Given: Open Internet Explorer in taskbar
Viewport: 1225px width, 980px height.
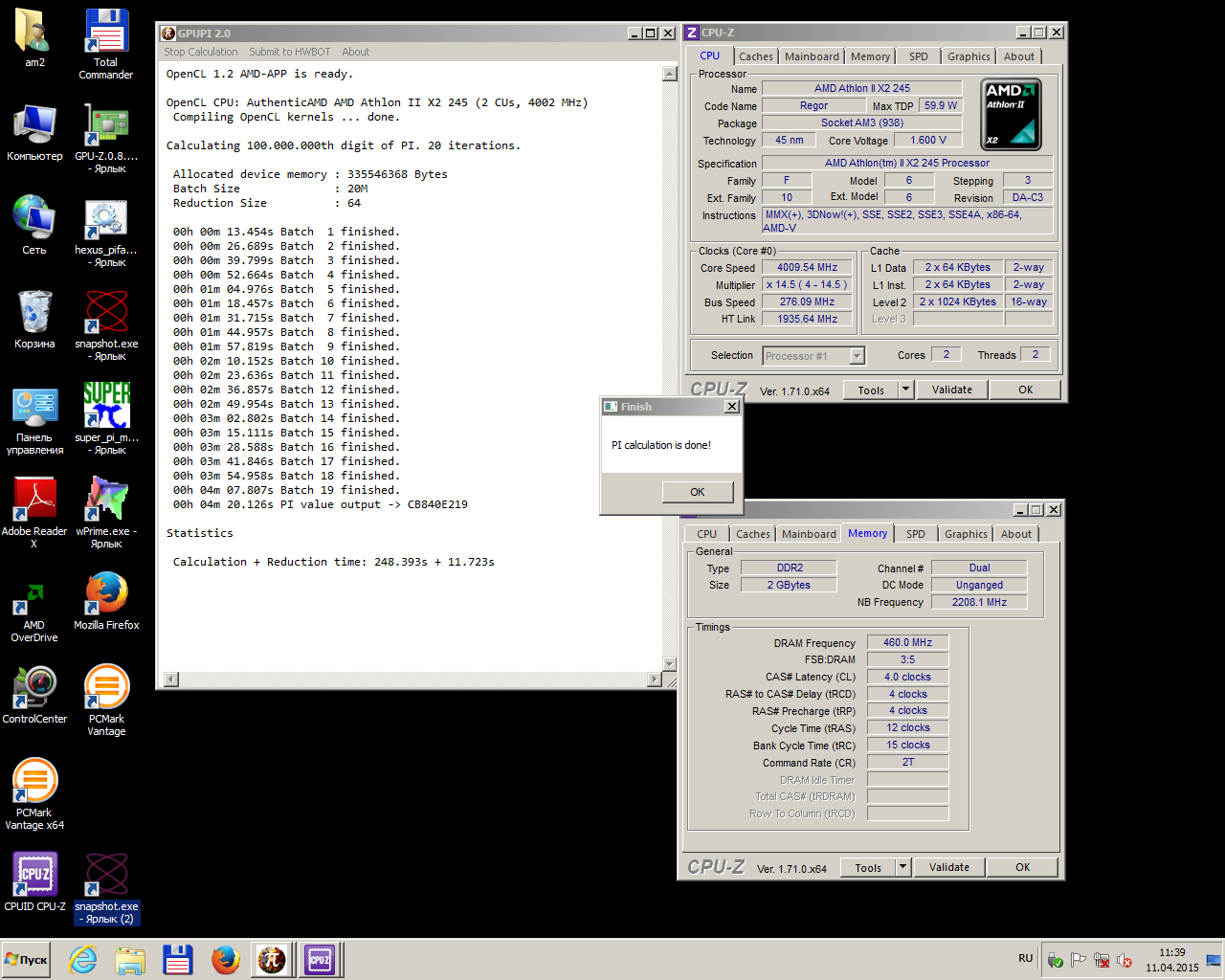Looking at the screenshot, I should point(83,959).
